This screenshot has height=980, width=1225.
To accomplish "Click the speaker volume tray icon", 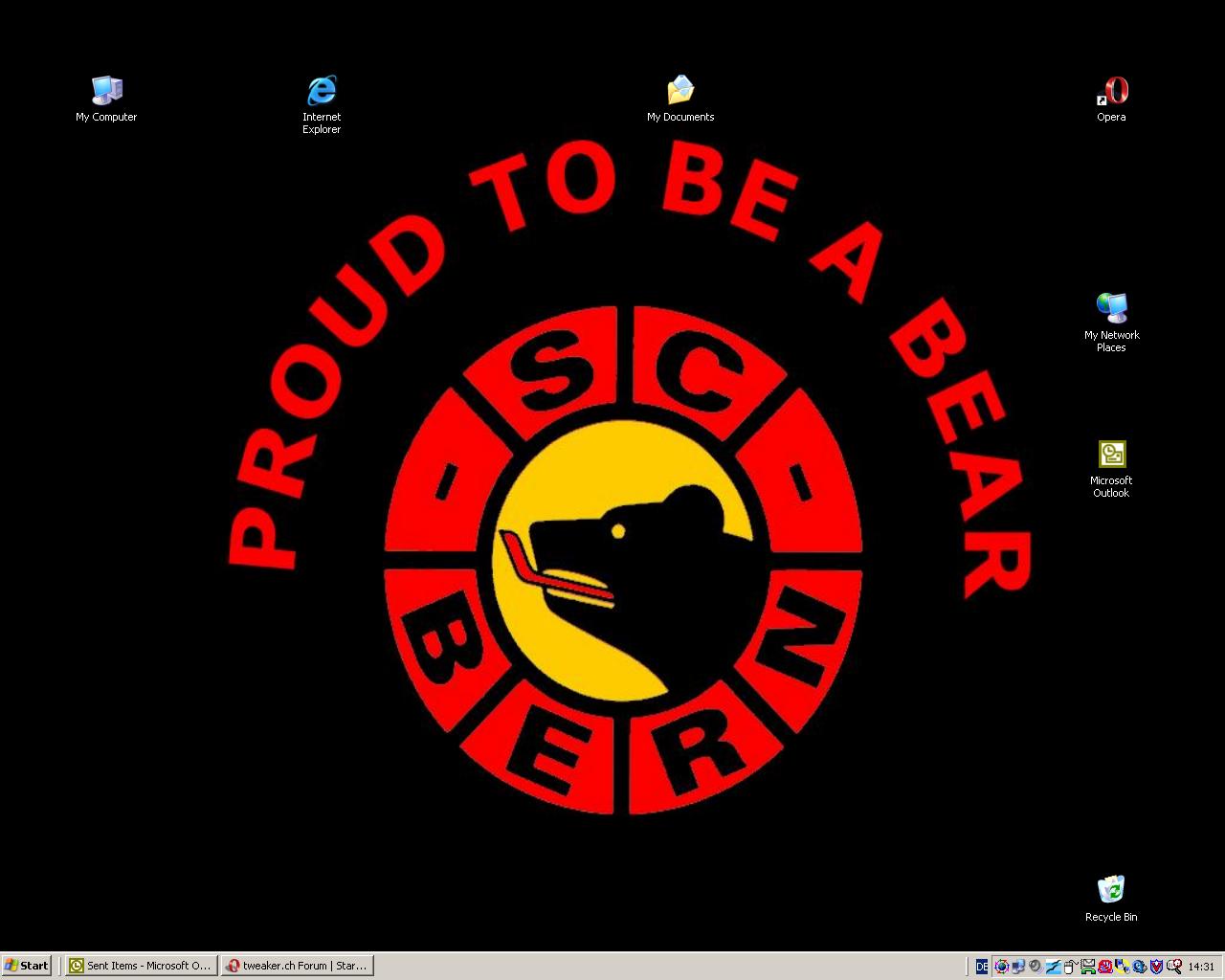I will point(1036,967).
